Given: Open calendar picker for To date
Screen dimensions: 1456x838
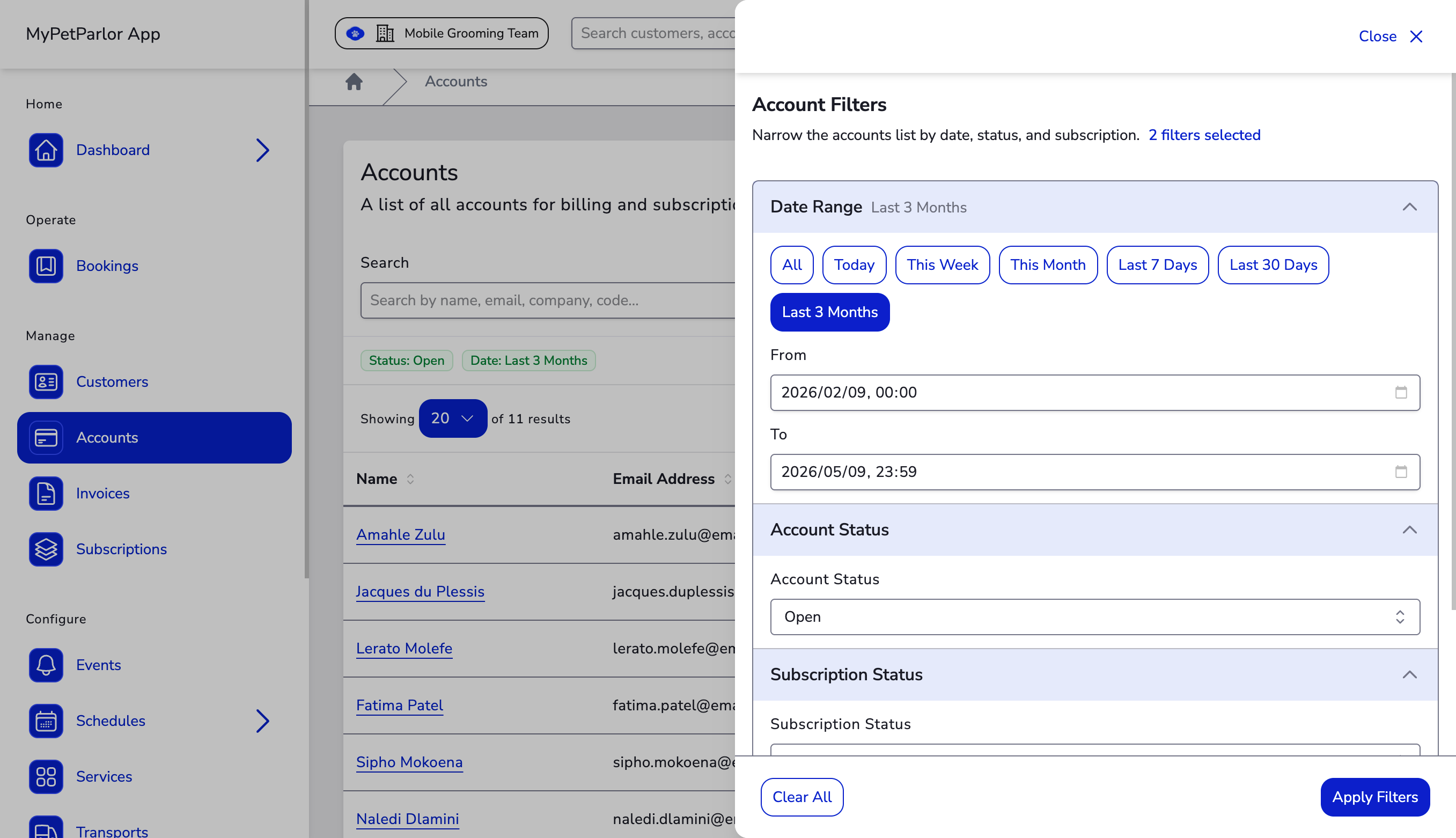Looking at the screenshot, I should (1401, 472).
